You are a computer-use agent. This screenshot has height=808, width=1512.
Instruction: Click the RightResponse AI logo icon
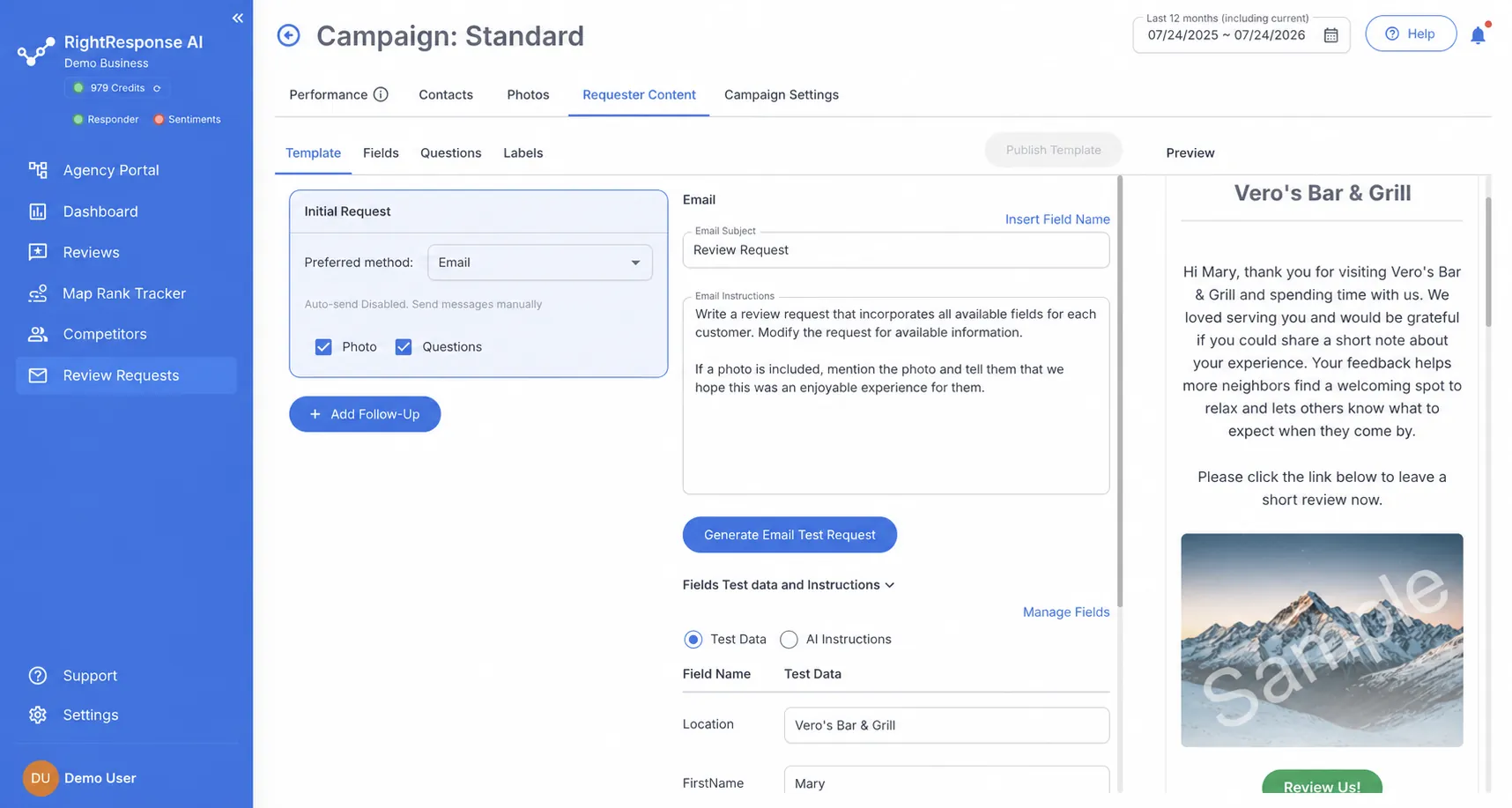click(x=36, y=51)
